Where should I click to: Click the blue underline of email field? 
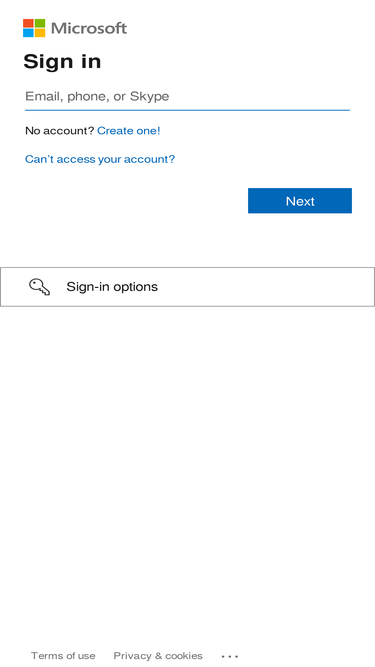187,110
